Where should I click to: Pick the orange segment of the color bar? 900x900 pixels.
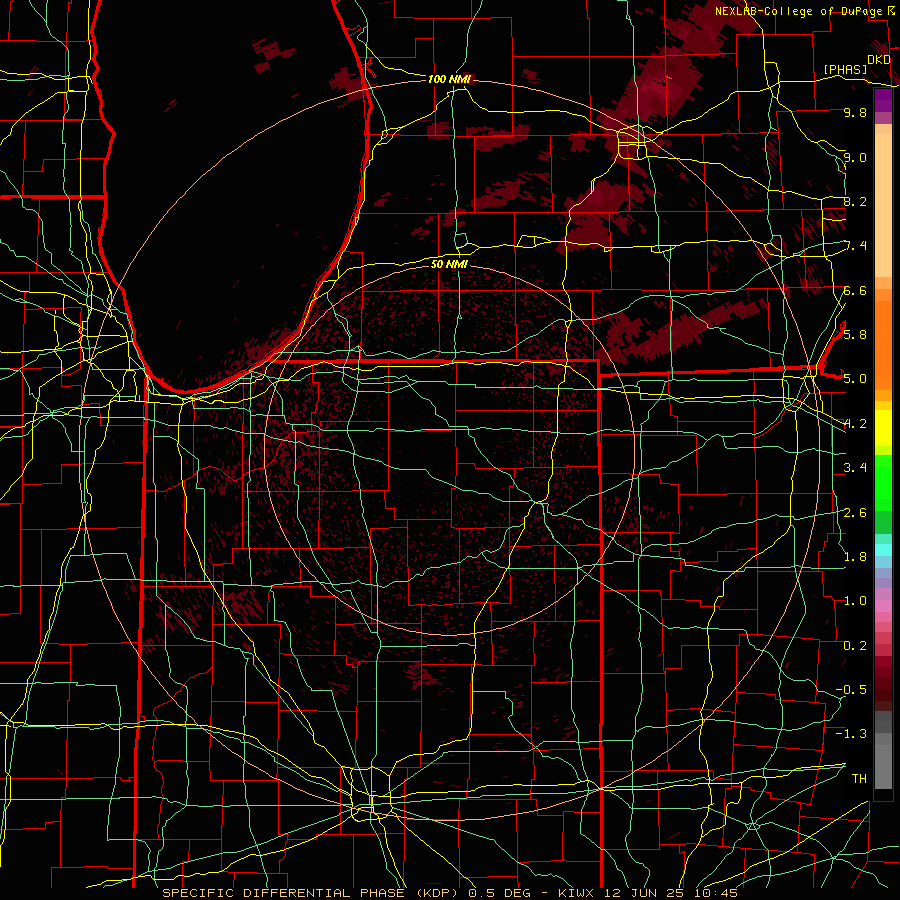click(x=883, y=346)
